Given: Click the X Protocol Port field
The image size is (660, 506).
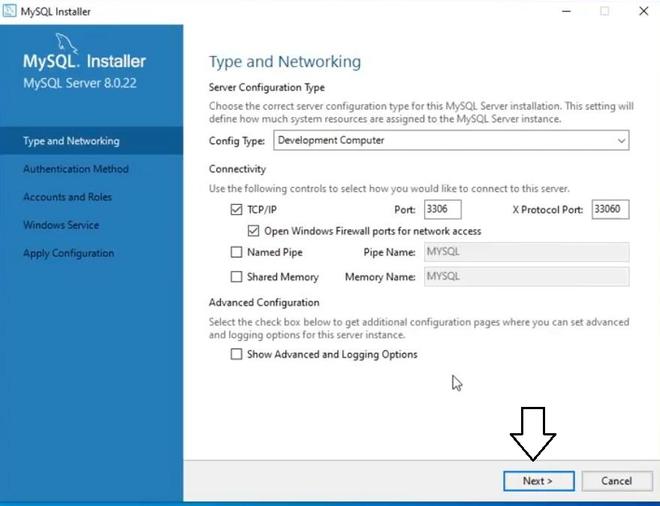Looking at the screenshot, I should click(x=610, y=209).
